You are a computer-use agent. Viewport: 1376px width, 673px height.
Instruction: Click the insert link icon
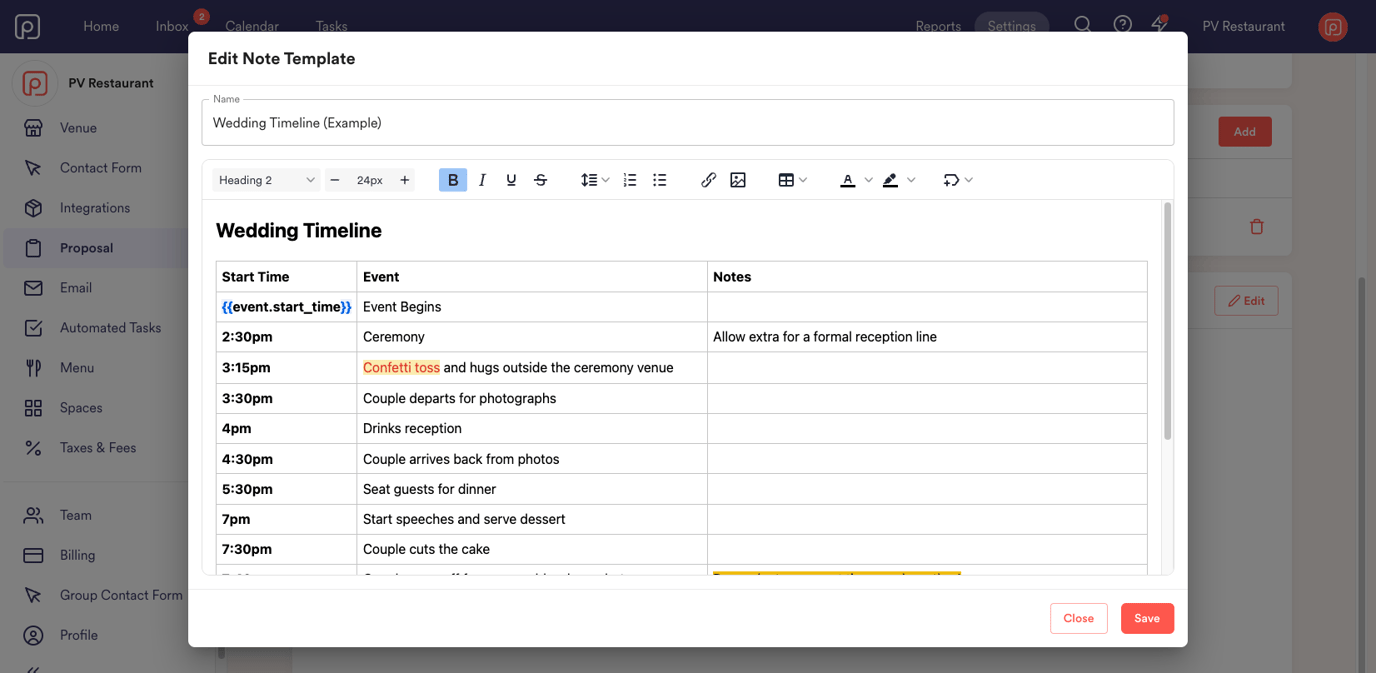(x=708, y=180)
